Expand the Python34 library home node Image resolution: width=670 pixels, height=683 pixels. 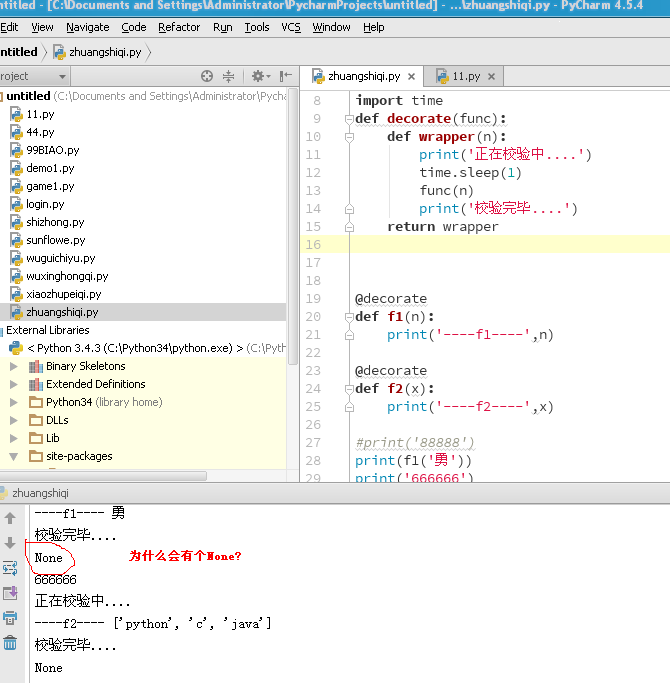click(x=14, y=402)
